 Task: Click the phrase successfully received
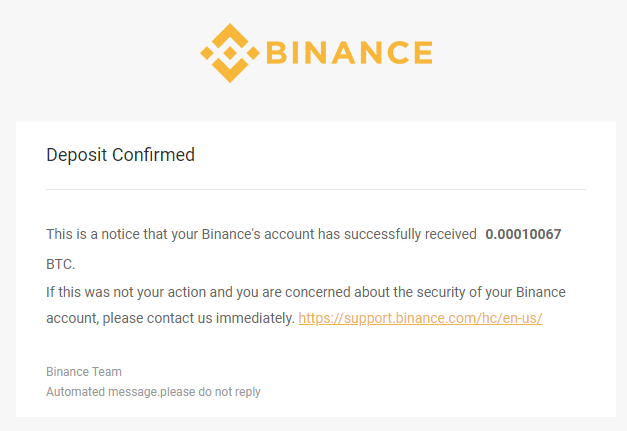tap(410, 234)
